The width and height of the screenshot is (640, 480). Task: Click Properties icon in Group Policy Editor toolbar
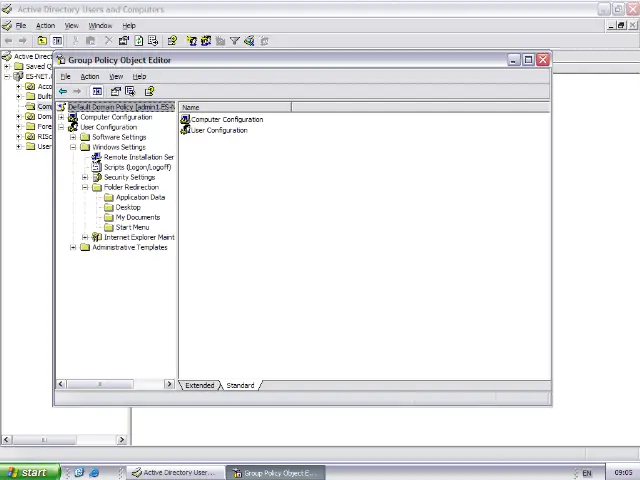pos(116,91)
